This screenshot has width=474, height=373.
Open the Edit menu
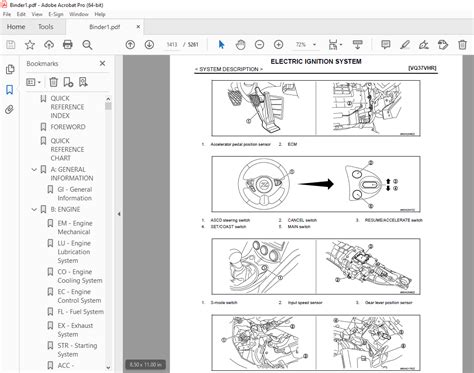[x=21, y=14]
